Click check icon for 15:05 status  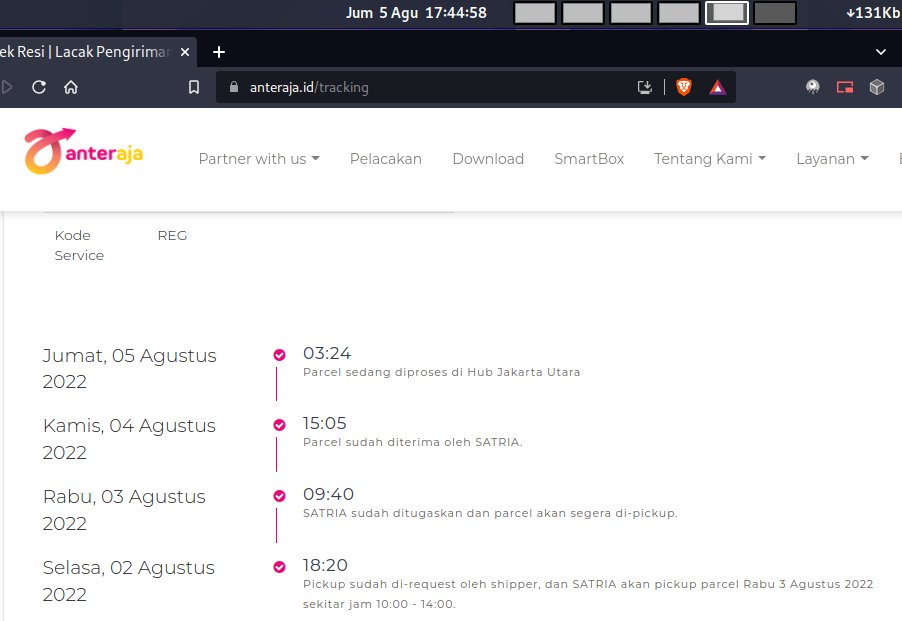tap(279, 425)
